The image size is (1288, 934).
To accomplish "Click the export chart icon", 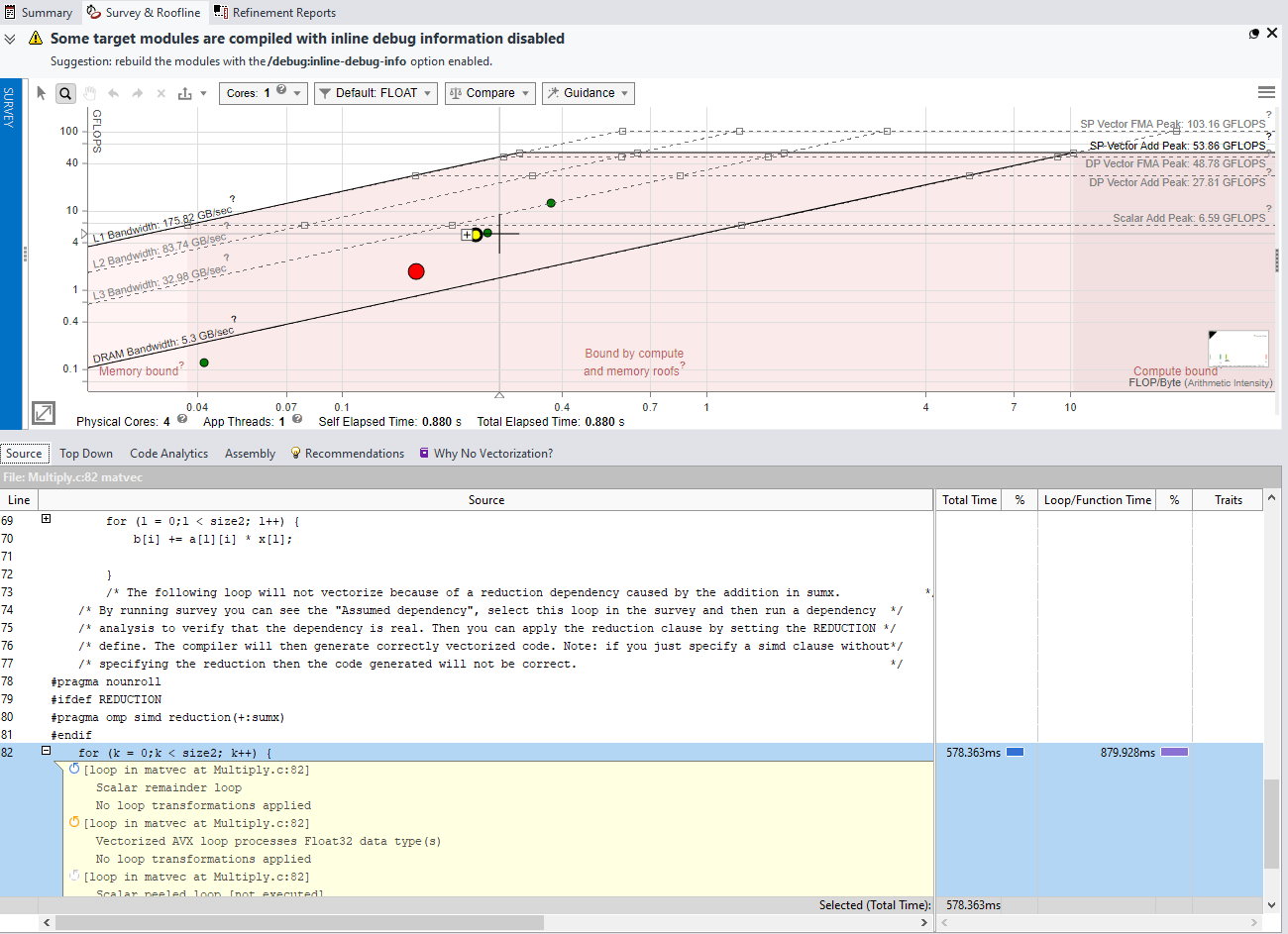I will click(x=184, y=93).
